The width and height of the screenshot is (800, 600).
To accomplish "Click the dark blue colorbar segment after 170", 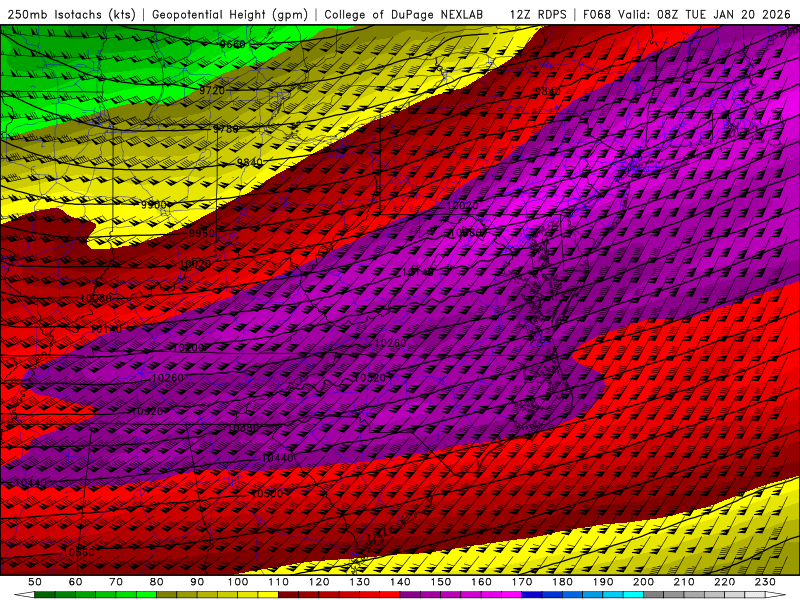I will (x=532, y=595).
